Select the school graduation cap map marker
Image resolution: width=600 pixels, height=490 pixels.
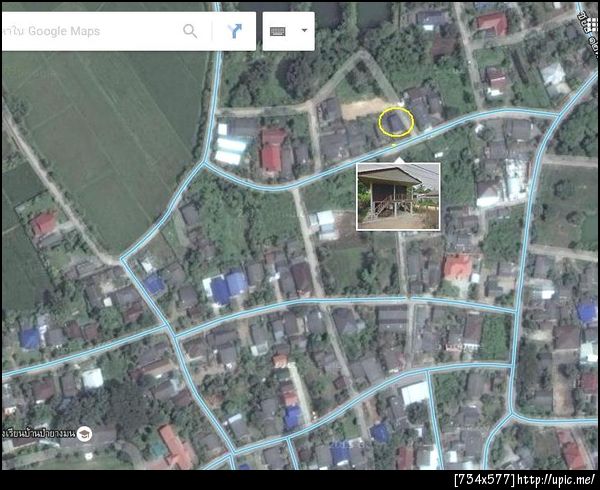[x=84, y=434]
